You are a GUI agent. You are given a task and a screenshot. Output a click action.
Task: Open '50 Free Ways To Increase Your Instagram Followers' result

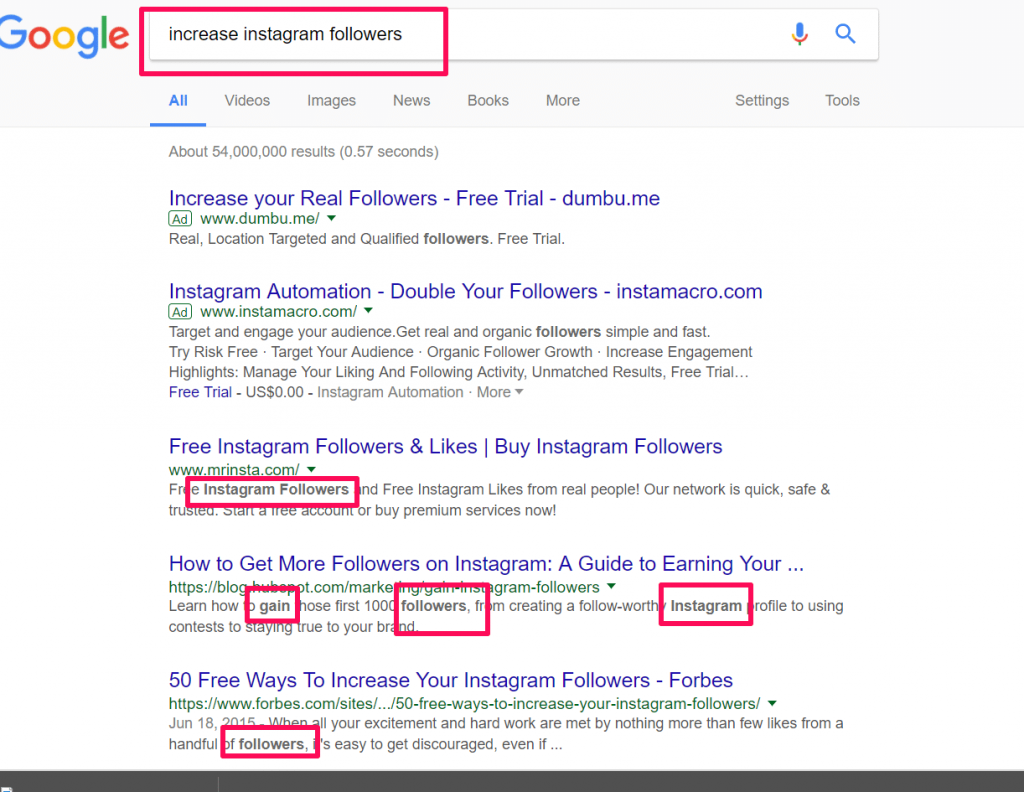coord(451,680)
